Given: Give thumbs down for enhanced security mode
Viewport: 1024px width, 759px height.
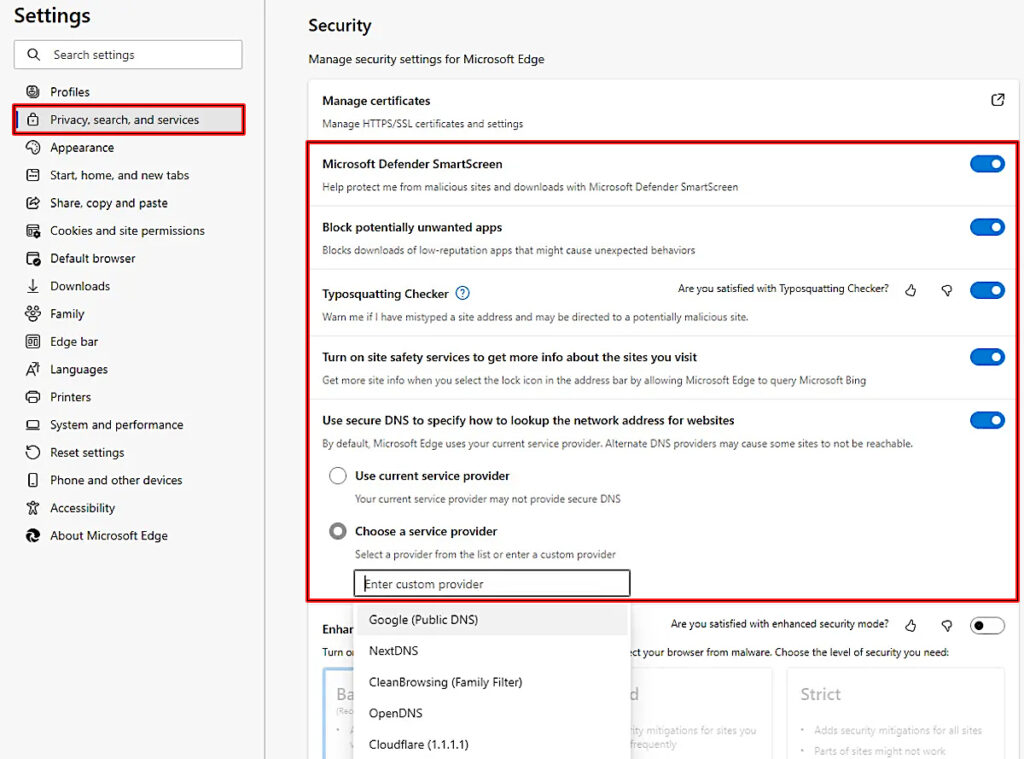Looking at the screenshot, I should point(946,626).
